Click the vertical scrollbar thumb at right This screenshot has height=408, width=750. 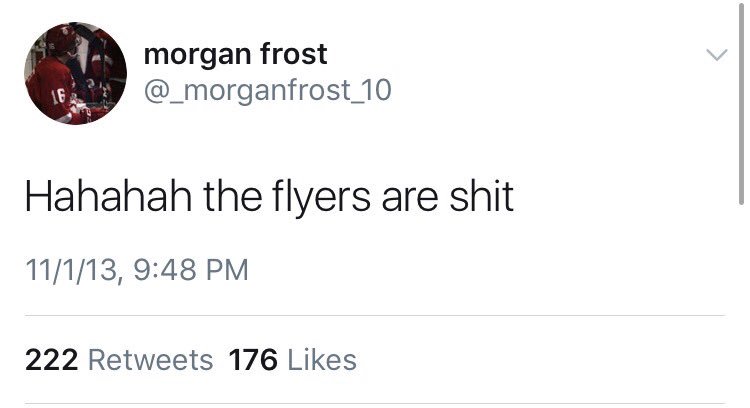pos(741,103)
